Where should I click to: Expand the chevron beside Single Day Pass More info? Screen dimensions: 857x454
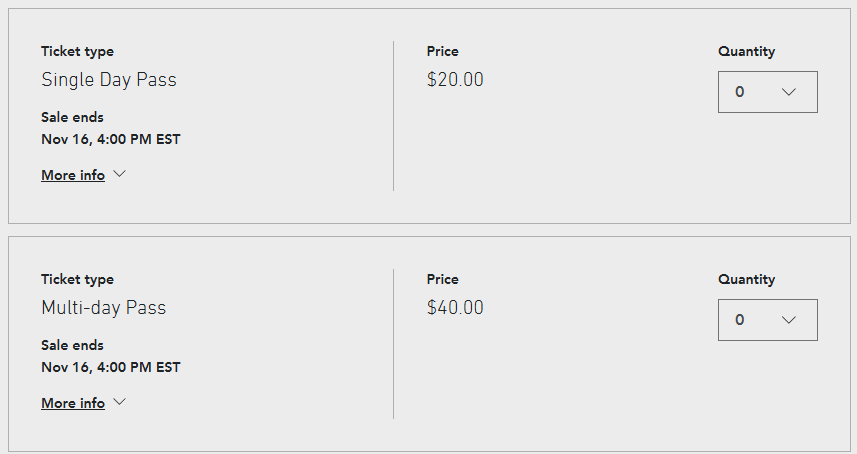click(x=120, y=174)
